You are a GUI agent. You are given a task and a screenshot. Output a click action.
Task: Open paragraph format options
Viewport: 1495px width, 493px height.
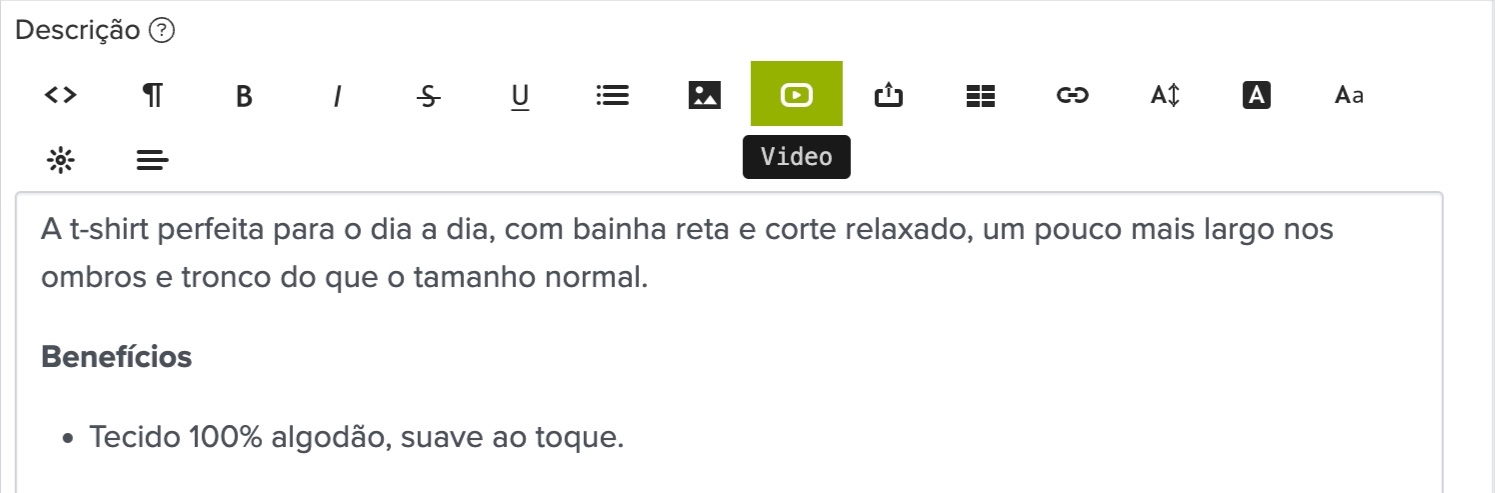point(152,95)
